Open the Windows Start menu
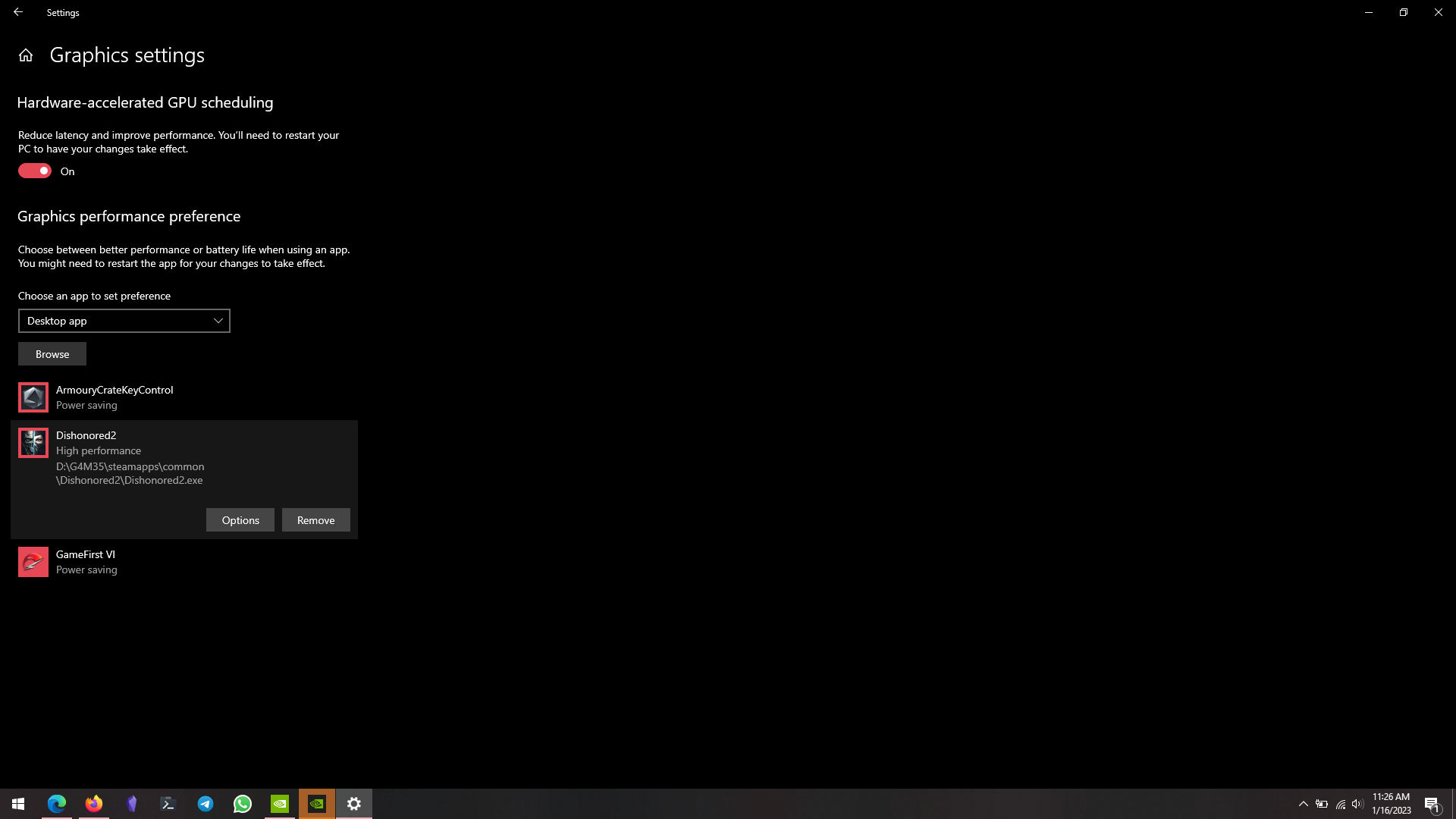 click(x=18, y=804)
